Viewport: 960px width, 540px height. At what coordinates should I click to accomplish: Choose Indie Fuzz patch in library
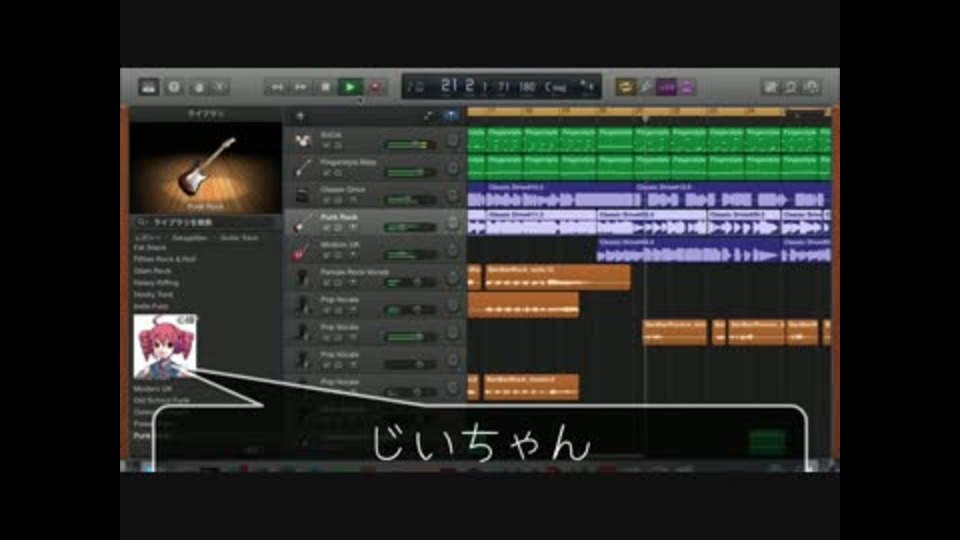click(x=151, y=306)
